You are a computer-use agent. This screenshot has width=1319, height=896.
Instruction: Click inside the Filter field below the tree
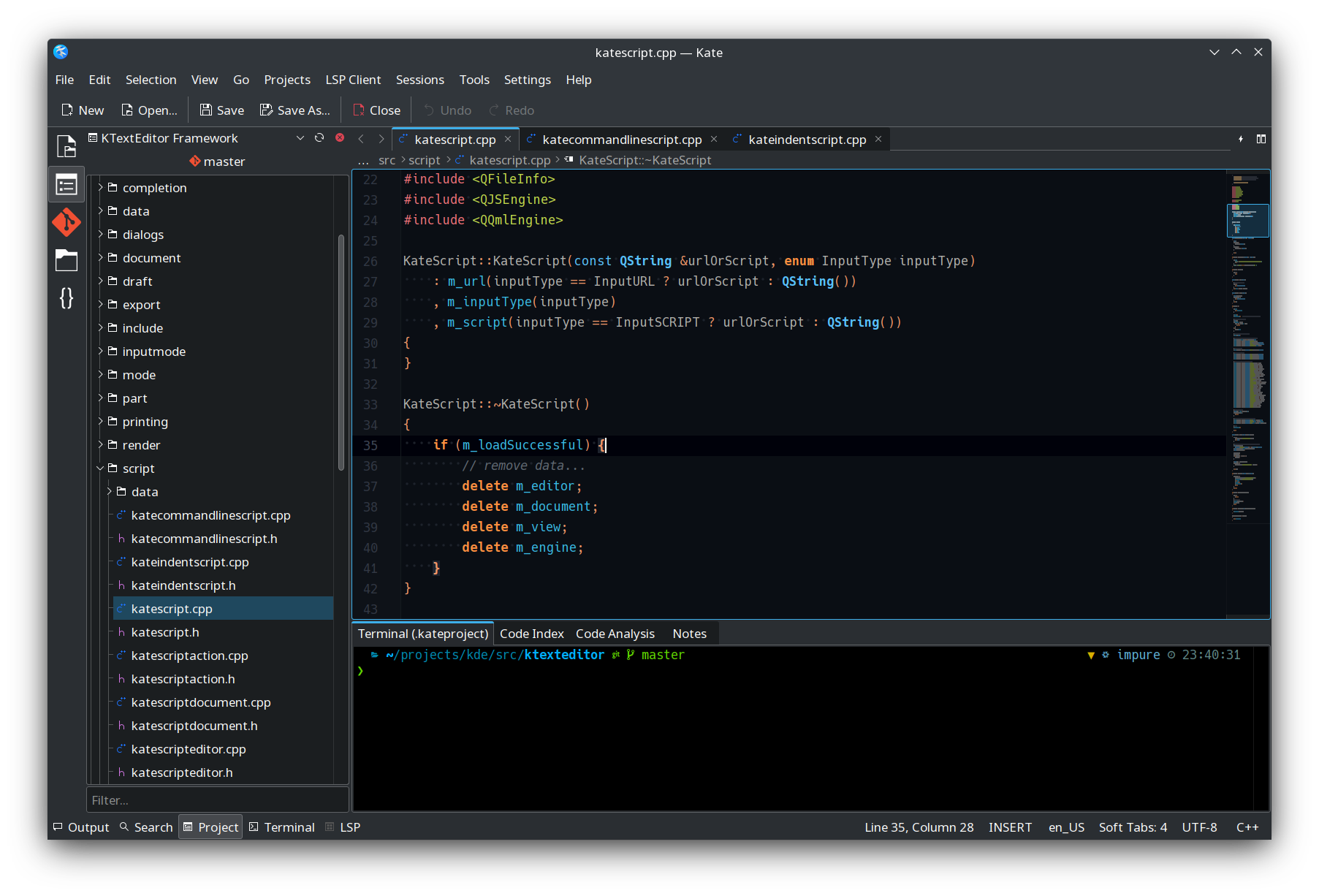[x=217, y=800]
